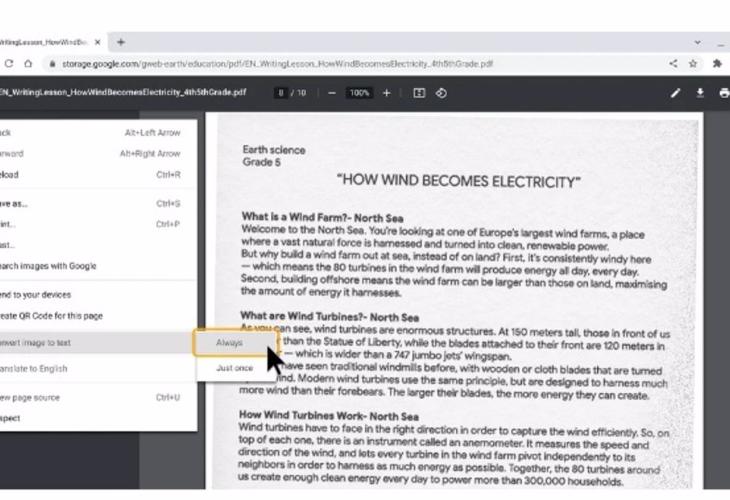Viewport: 730px width, 500px height.
Task: Share this page from the address bar
Action: 673,63
